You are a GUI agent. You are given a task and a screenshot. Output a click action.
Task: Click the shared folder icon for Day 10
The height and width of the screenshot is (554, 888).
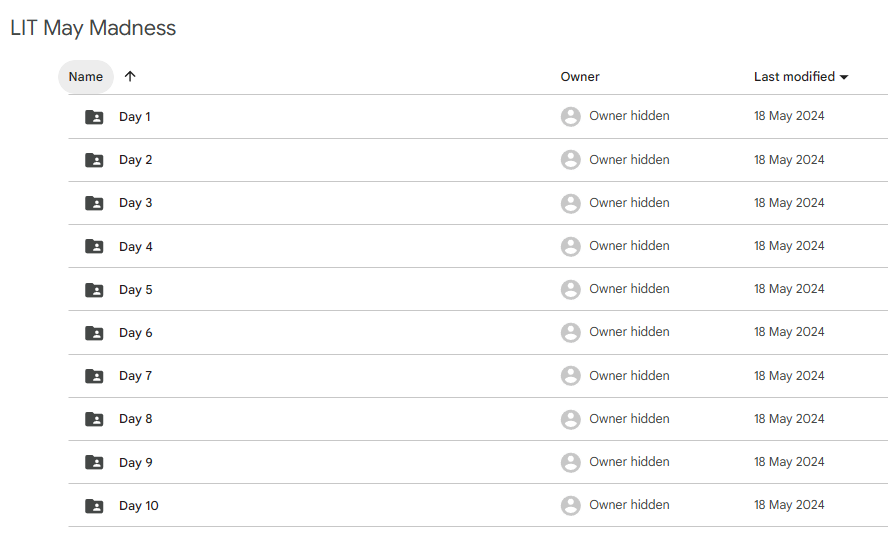[94, 506]
